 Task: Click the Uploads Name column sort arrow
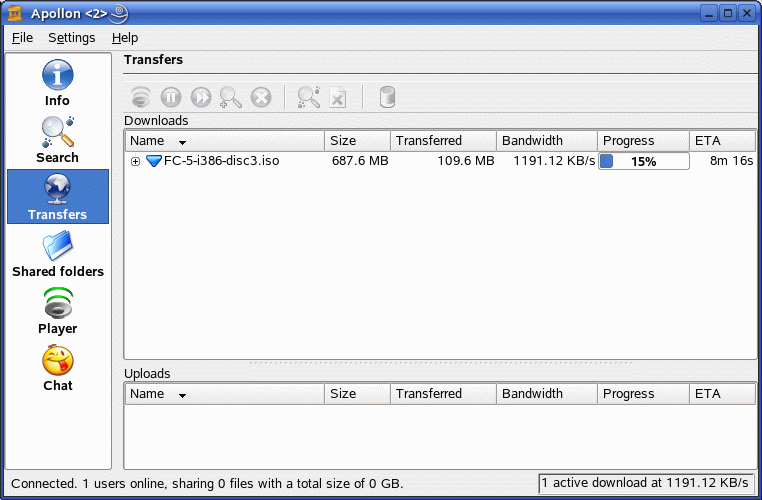182,395
